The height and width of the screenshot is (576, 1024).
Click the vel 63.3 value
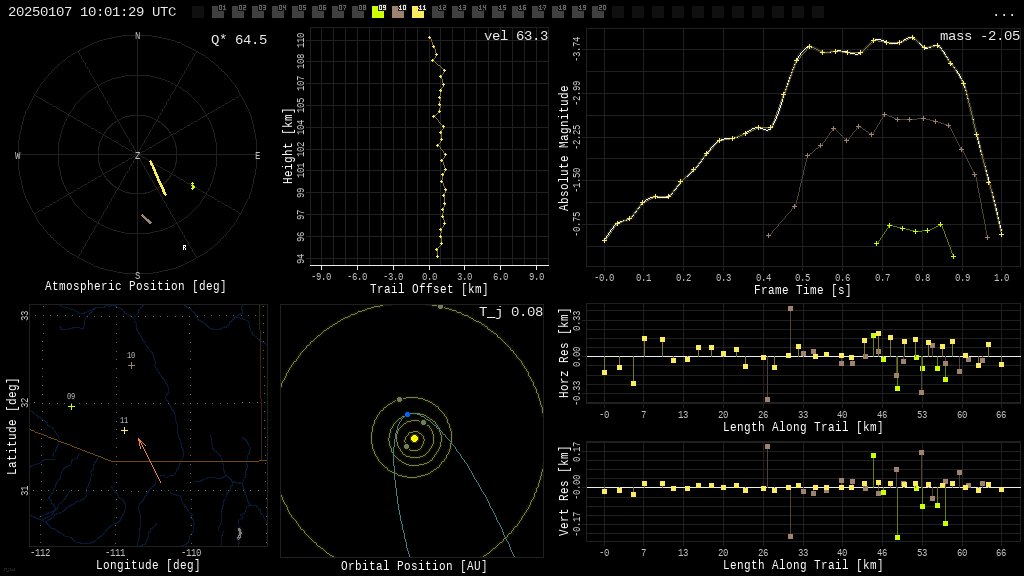coord(516,36)
